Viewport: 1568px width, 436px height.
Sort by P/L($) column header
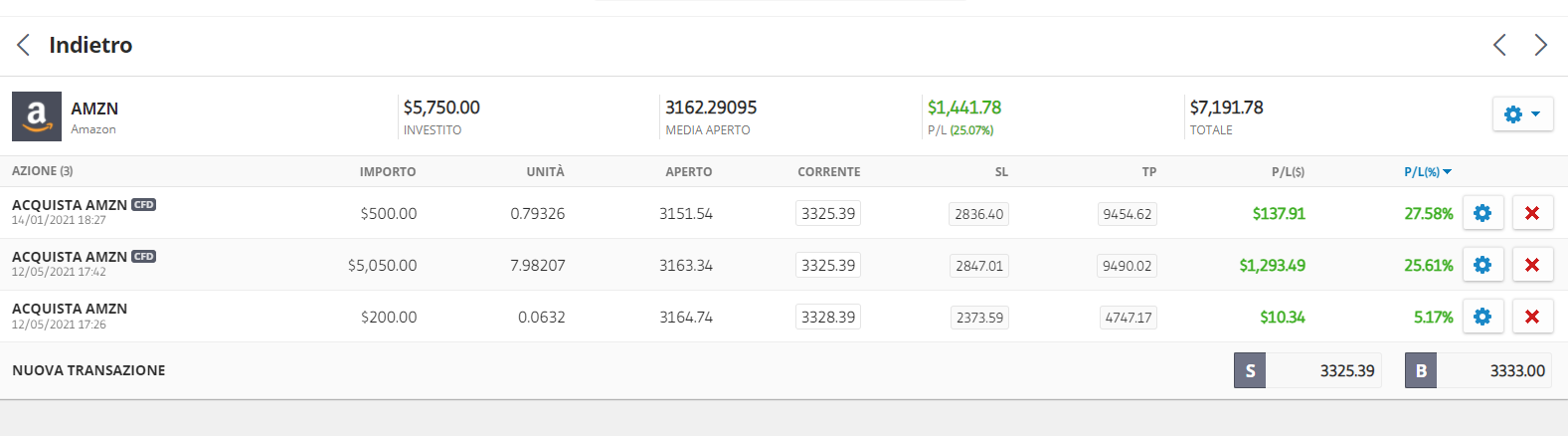click(1288, 172)
